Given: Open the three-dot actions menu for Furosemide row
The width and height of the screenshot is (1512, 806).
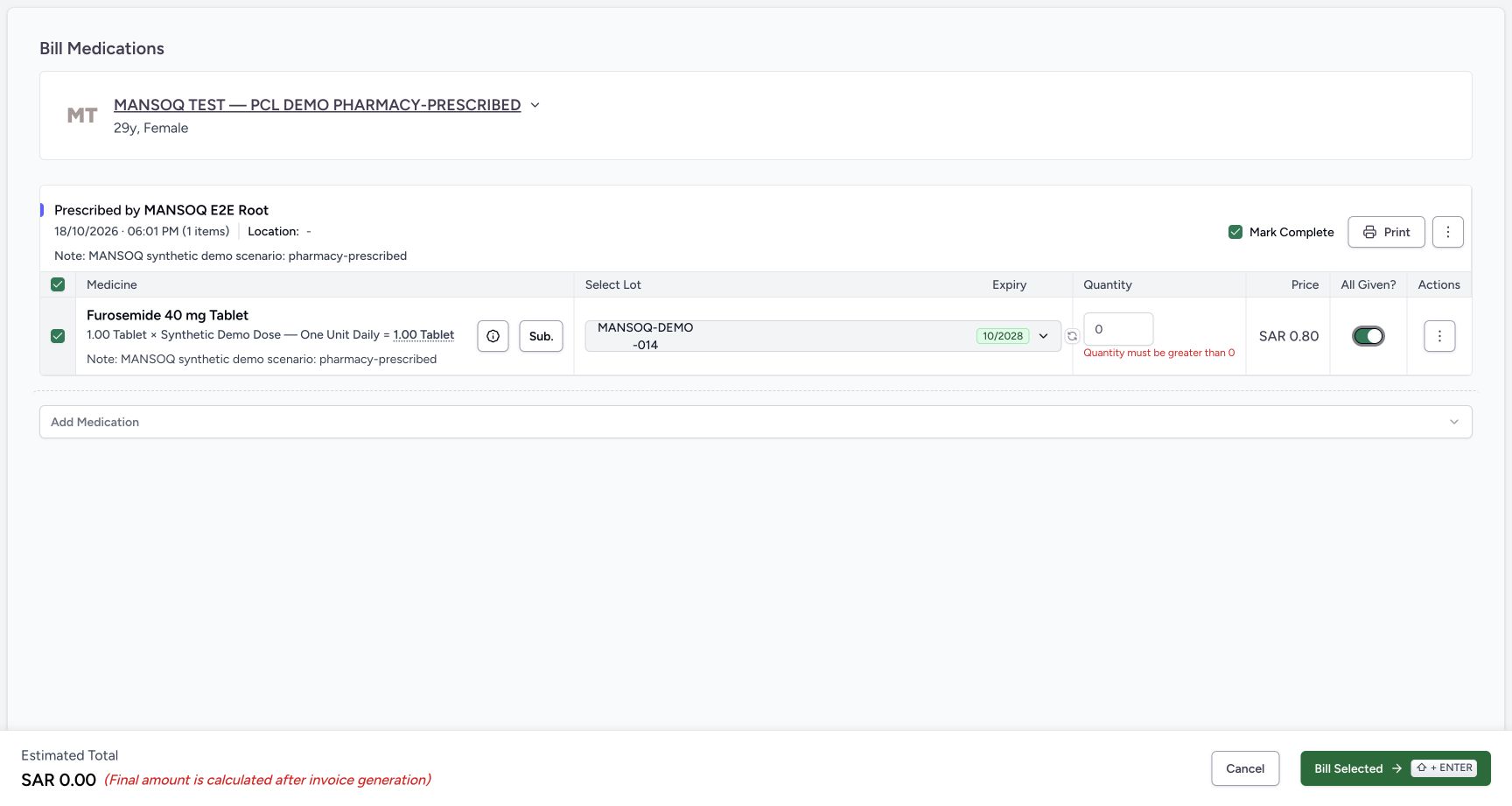Looking at the screenshot, I should 1439,336.
